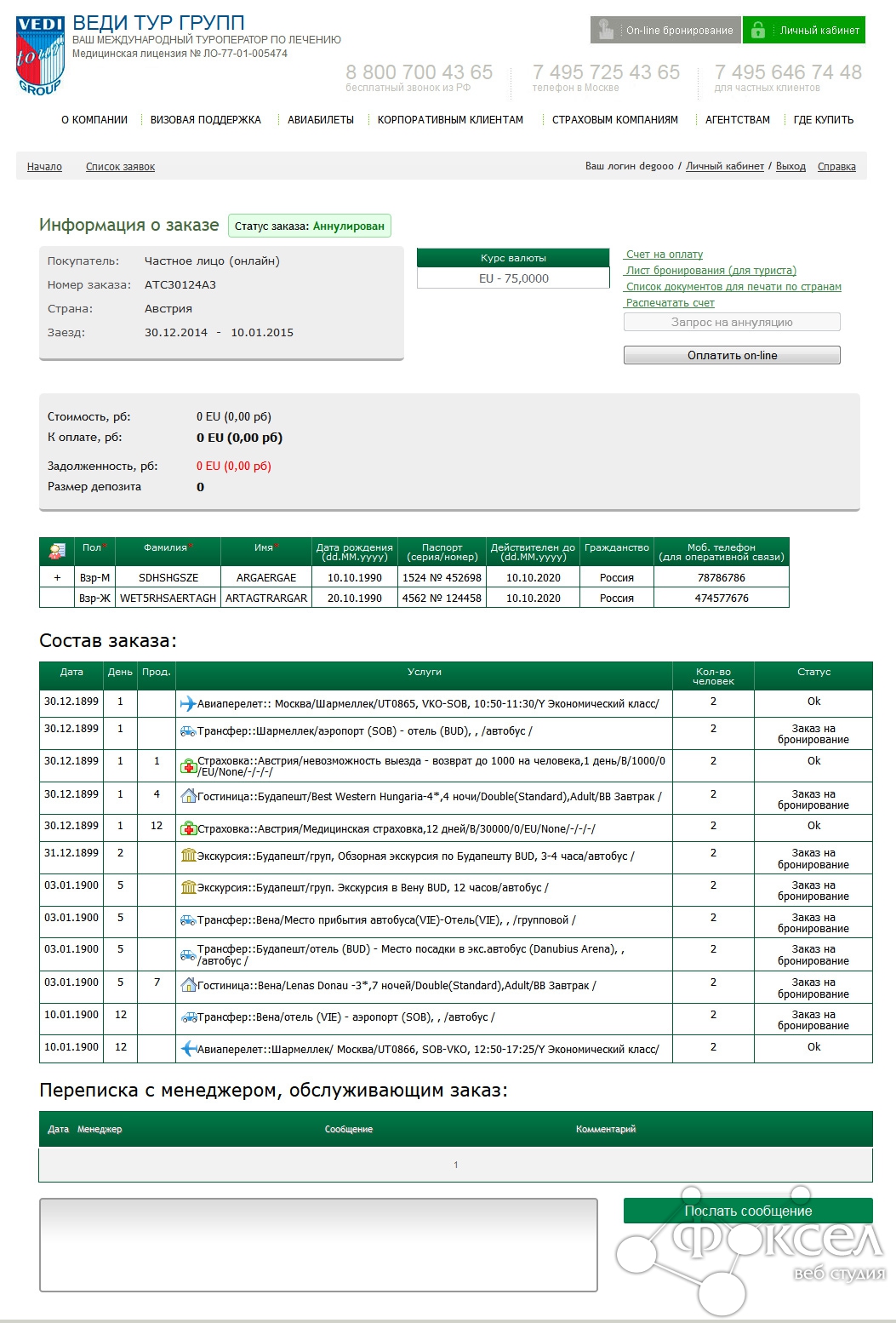Click birth date 20.10.1990

tap(355, 598)
